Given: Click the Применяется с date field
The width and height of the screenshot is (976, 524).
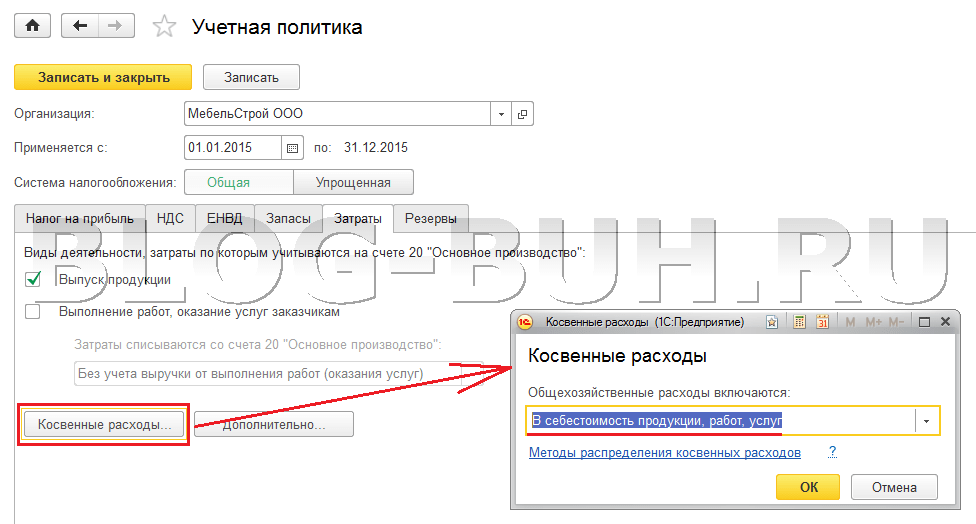Looking at the screenshot, I should coord(232,148).
